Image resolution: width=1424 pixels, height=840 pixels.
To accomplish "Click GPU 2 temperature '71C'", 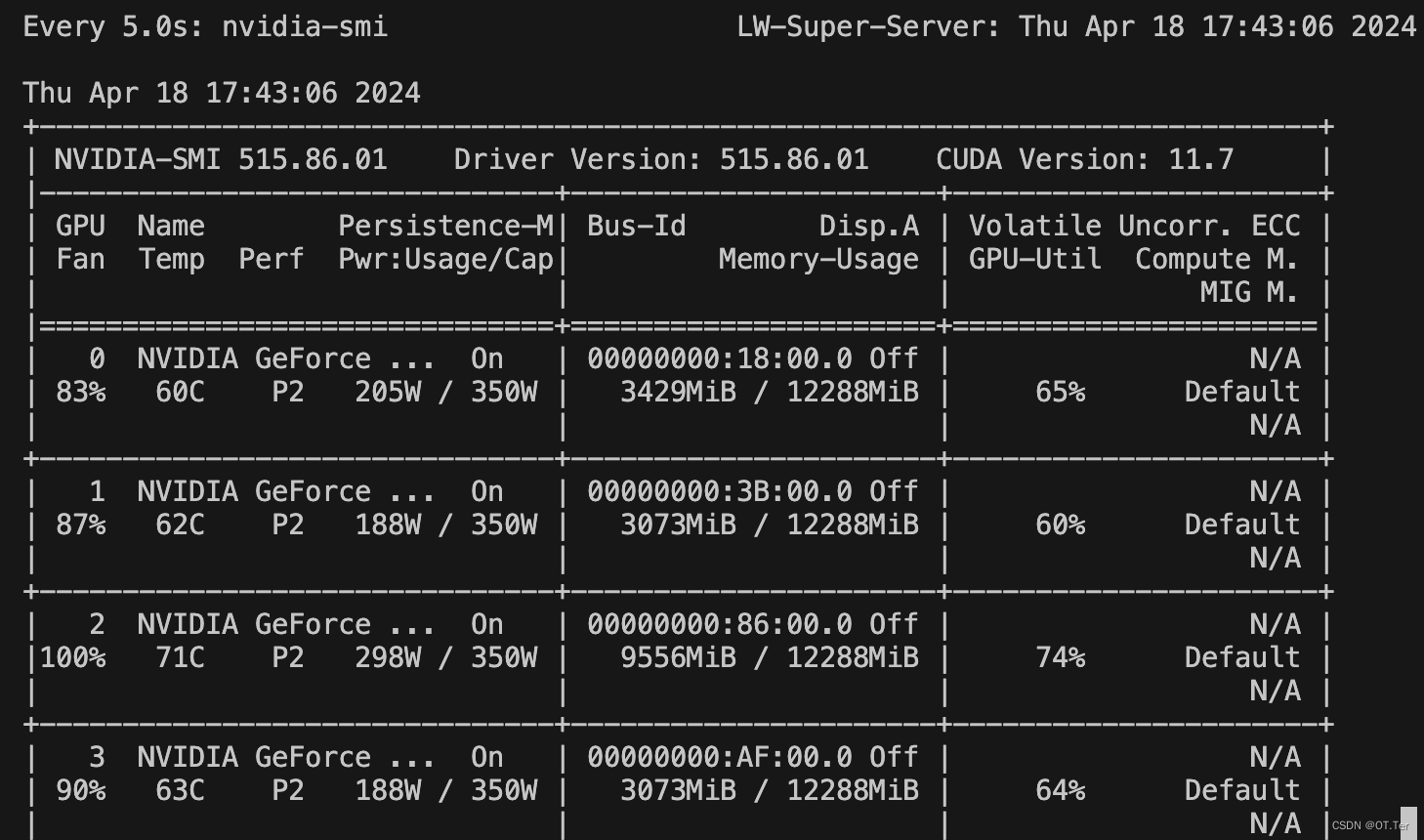I will (x=180, y=657).
